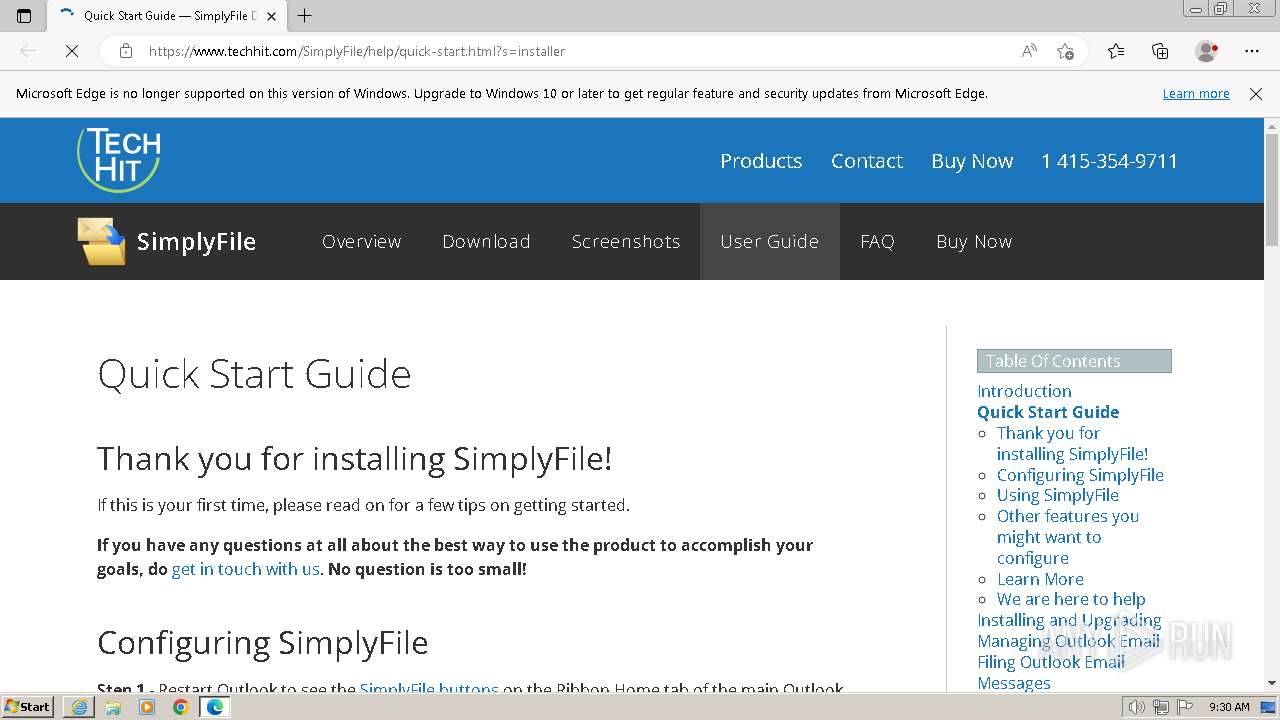The width and height of the screenshot is (1280, 720).
Task: Open Edge Settings and more menu
Action: 1252,51
